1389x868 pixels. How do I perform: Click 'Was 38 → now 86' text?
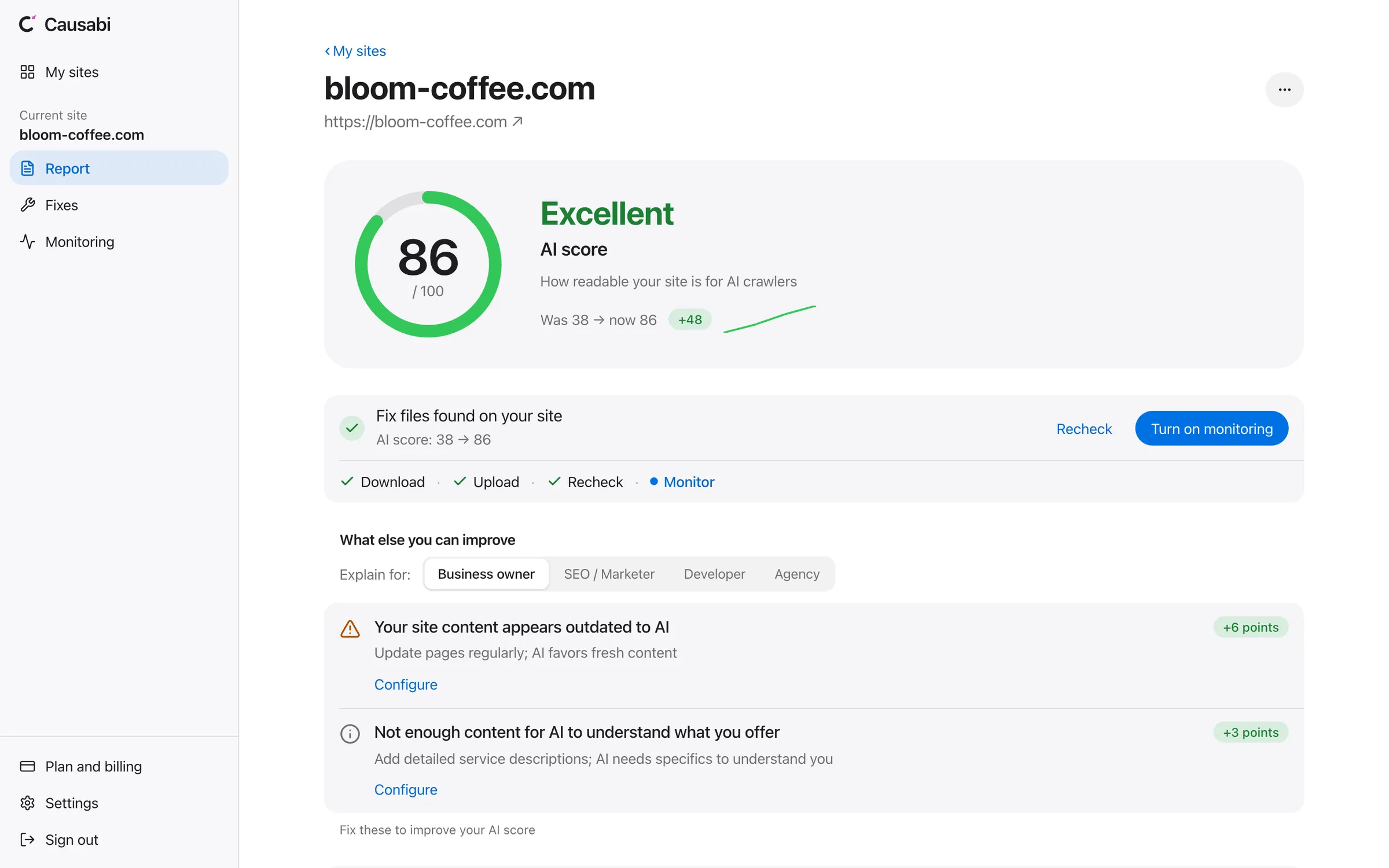[598, 320]
